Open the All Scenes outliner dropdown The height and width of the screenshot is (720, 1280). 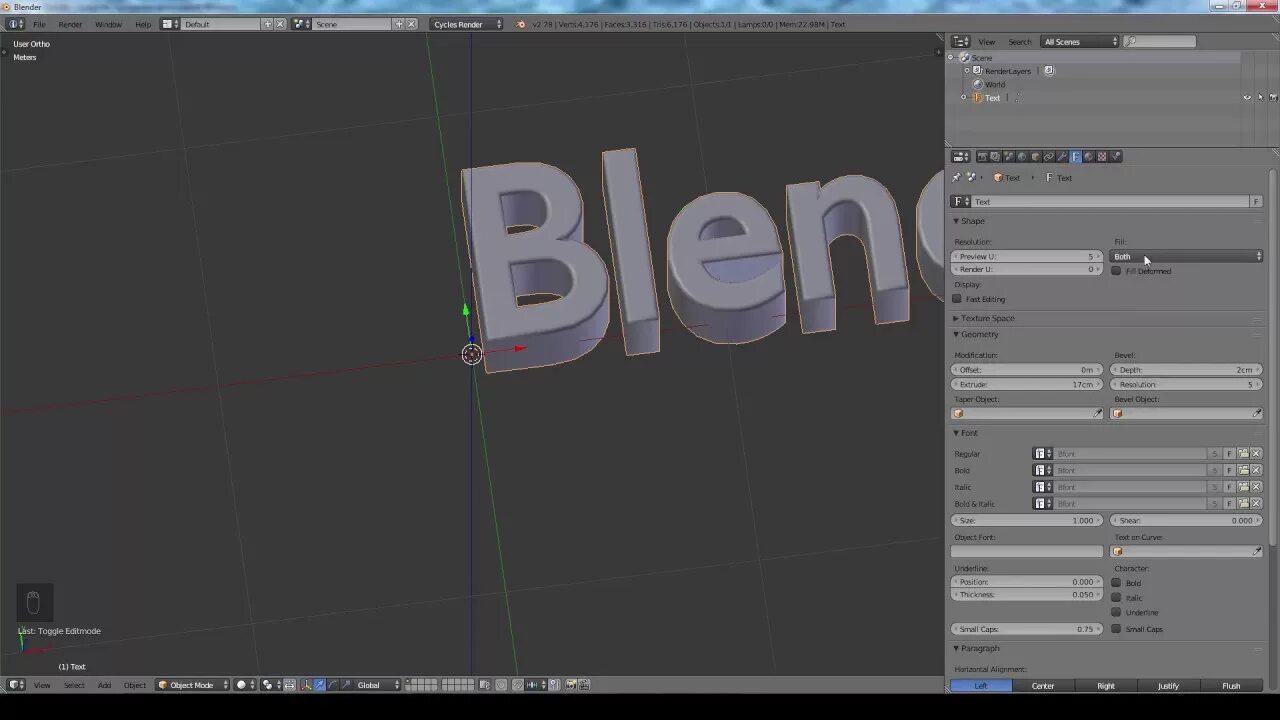1080,42
